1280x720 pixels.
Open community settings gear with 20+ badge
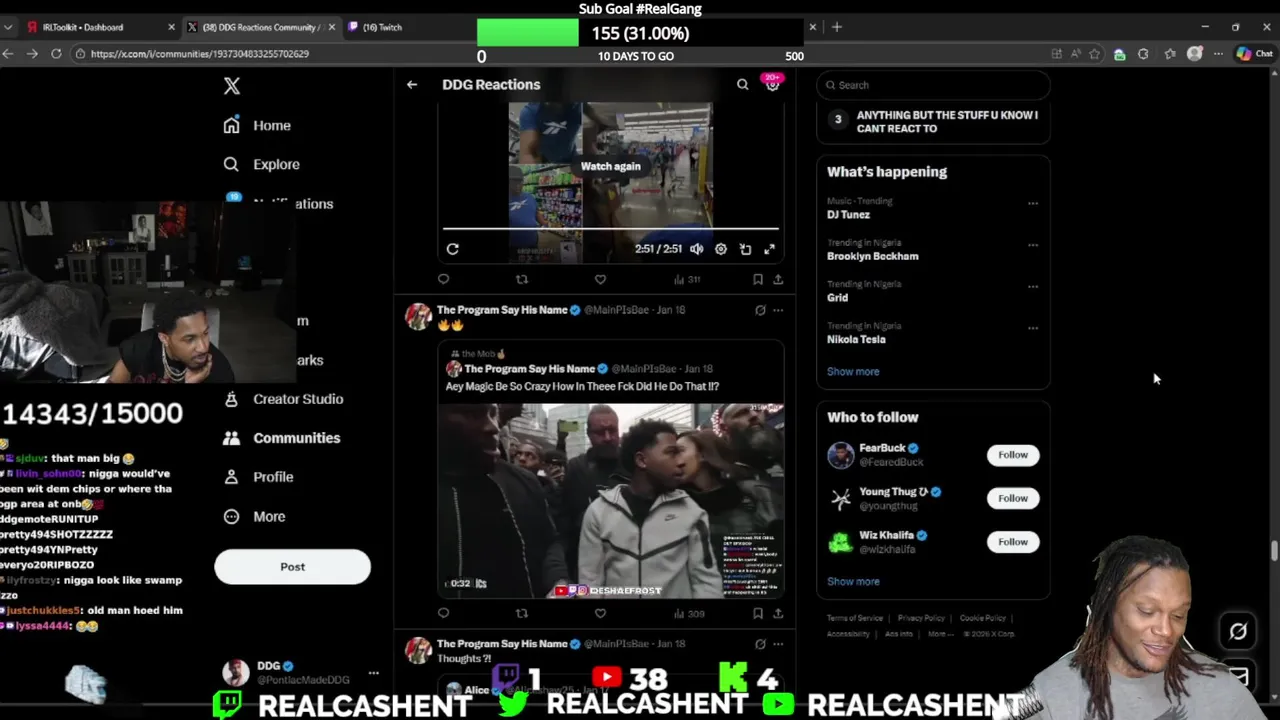[x=772, y=84]
